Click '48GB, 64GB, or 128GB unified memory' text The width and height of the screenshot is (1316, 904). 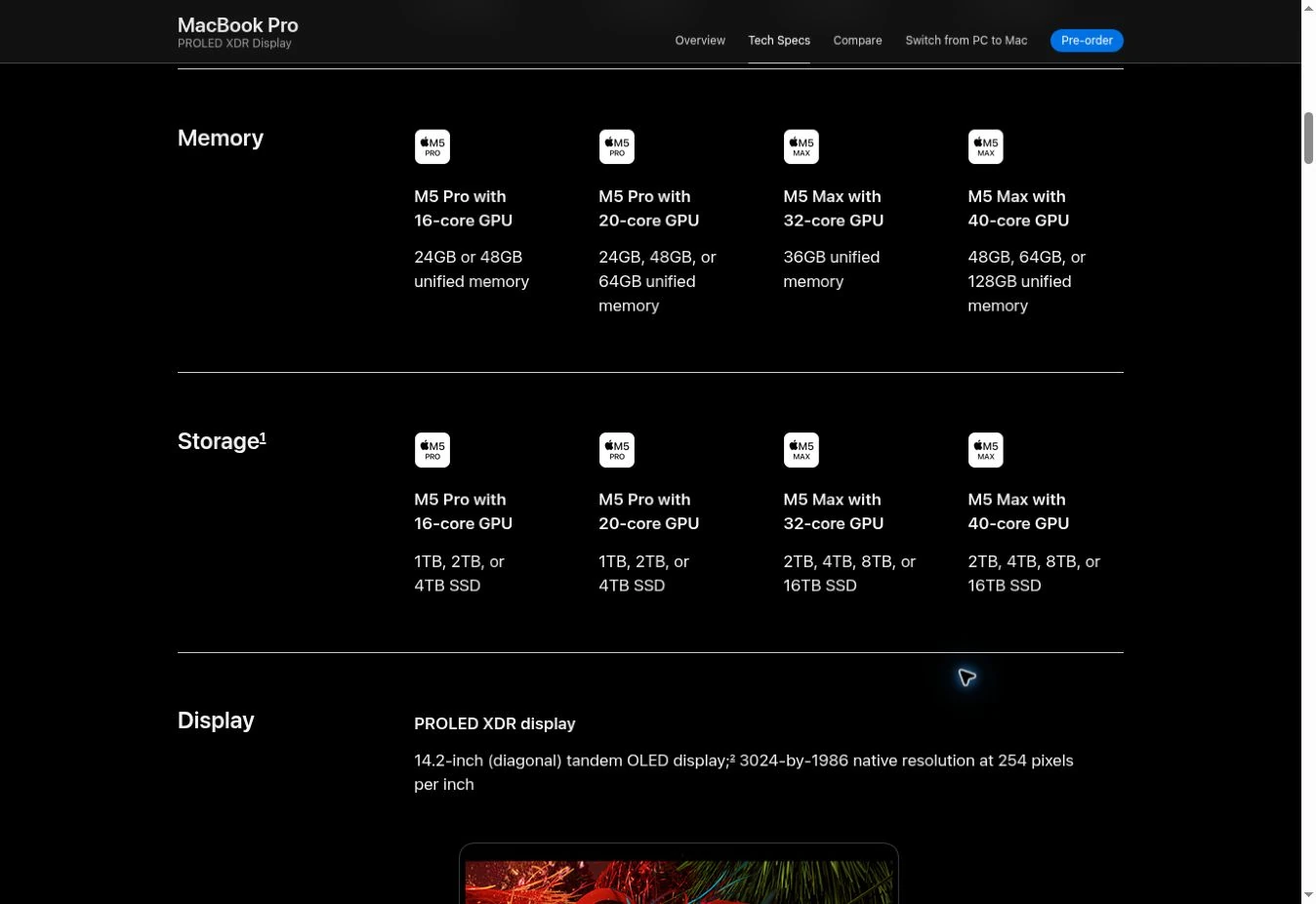tap(1026, 281)
